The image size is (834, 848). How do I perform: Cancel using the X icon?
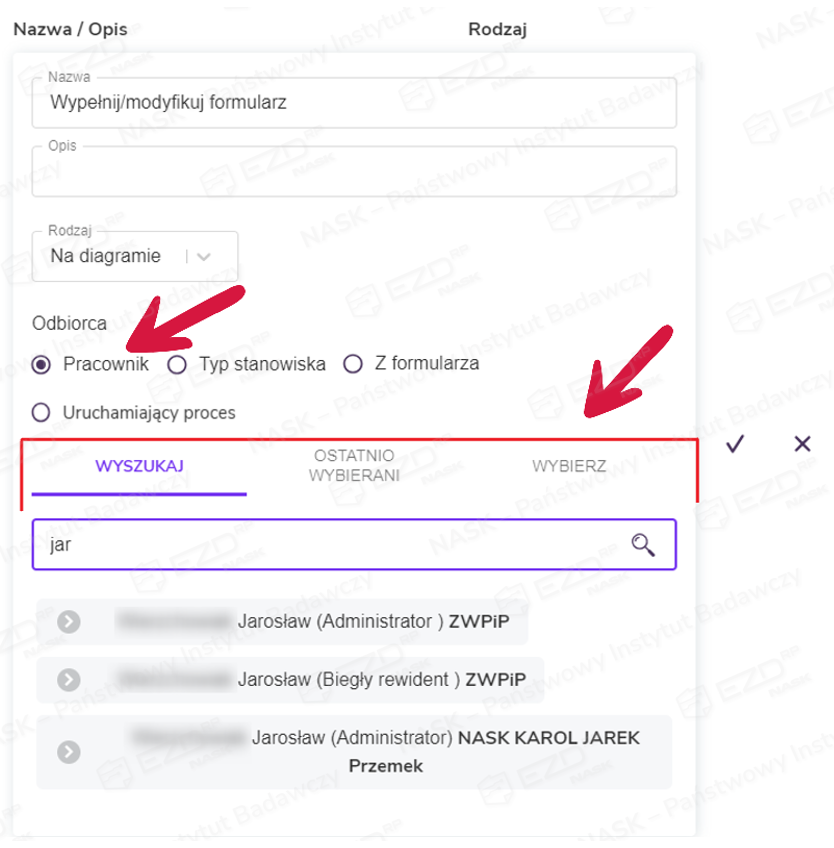coord(802,444)
